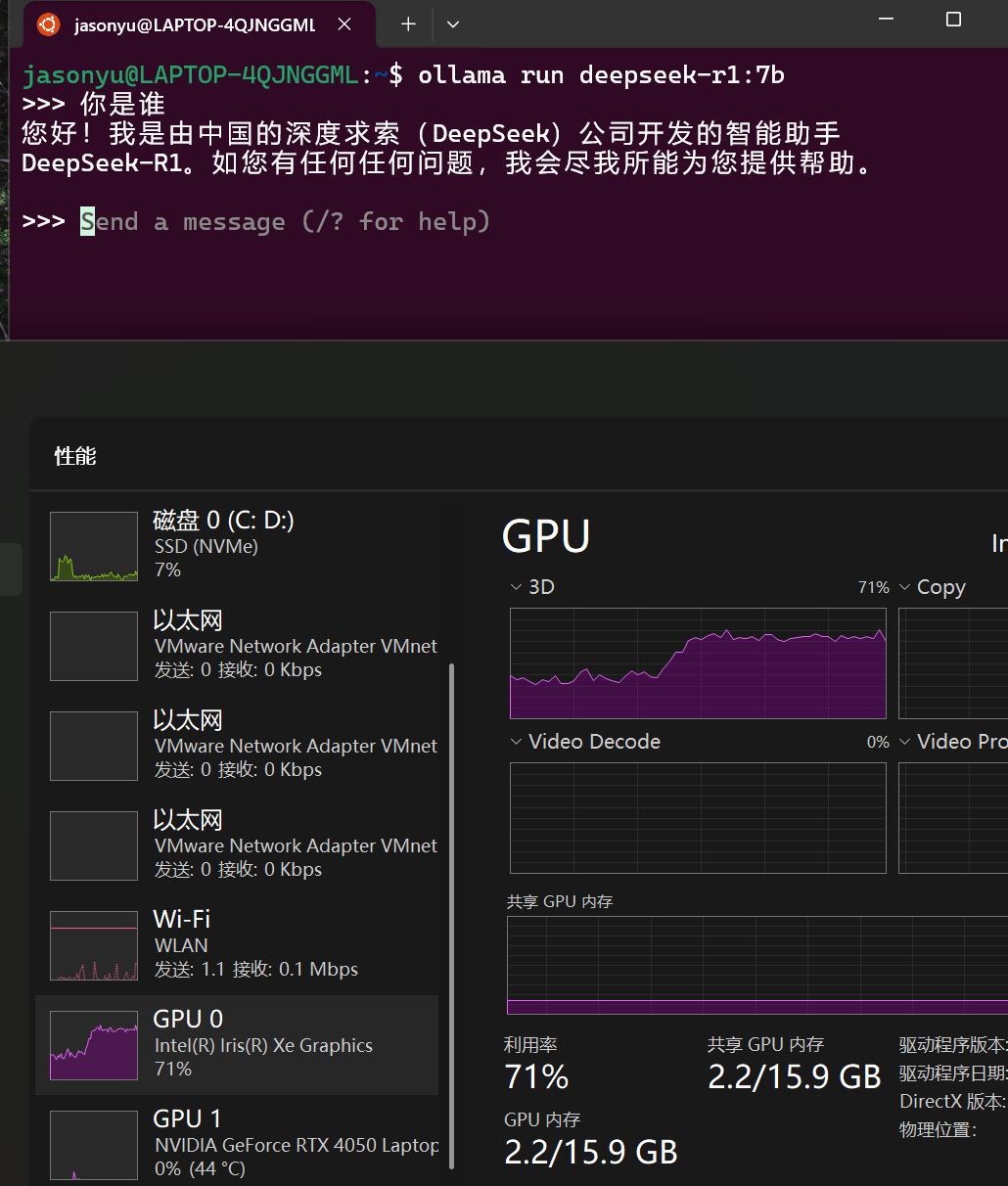Click the 共享 GPU 内存 2.2/15.9 GB value
This screenshot has width=1008, height=1186.
point(795,1076)
